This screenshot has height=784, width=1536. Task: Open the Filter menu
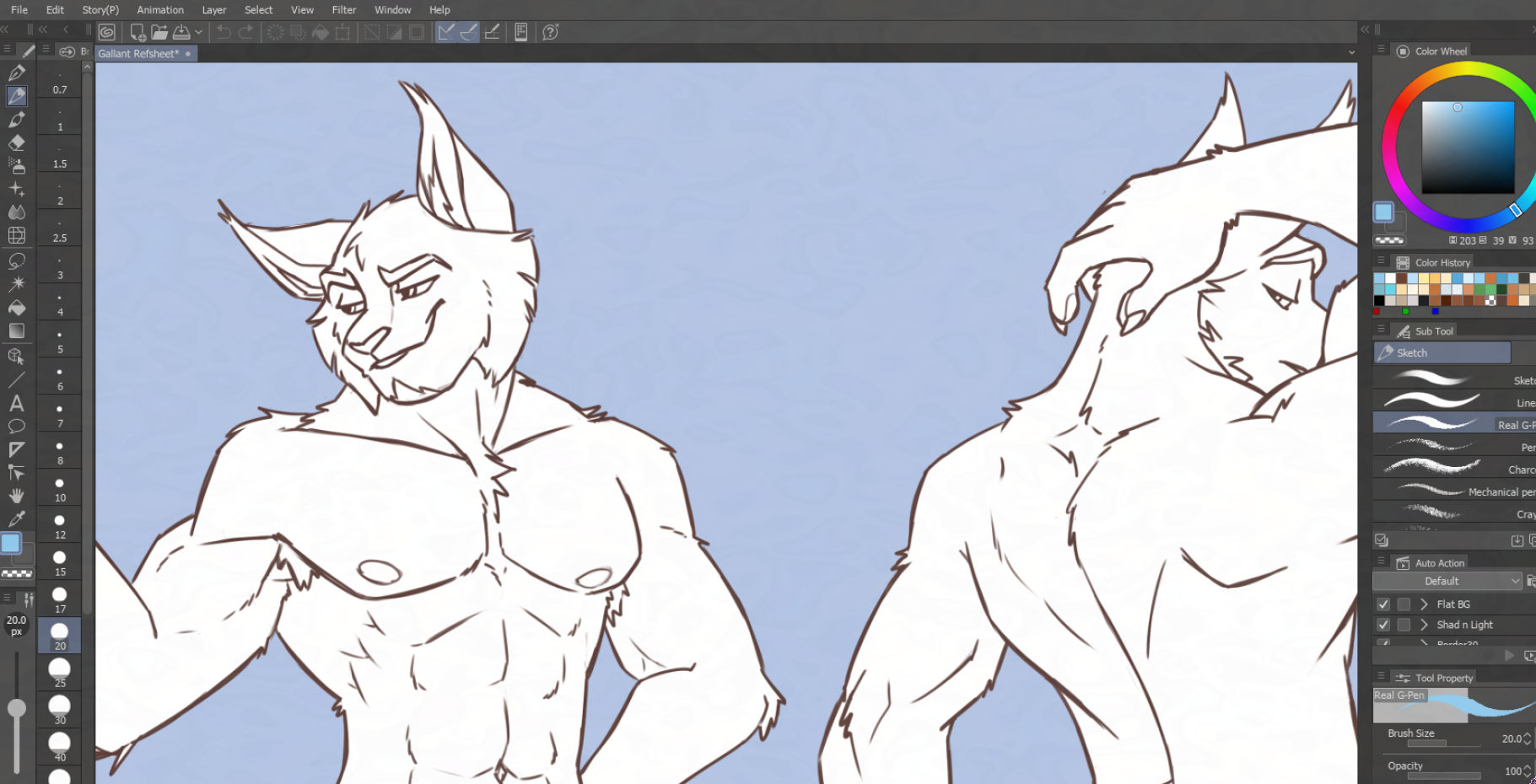click(343, 10)
